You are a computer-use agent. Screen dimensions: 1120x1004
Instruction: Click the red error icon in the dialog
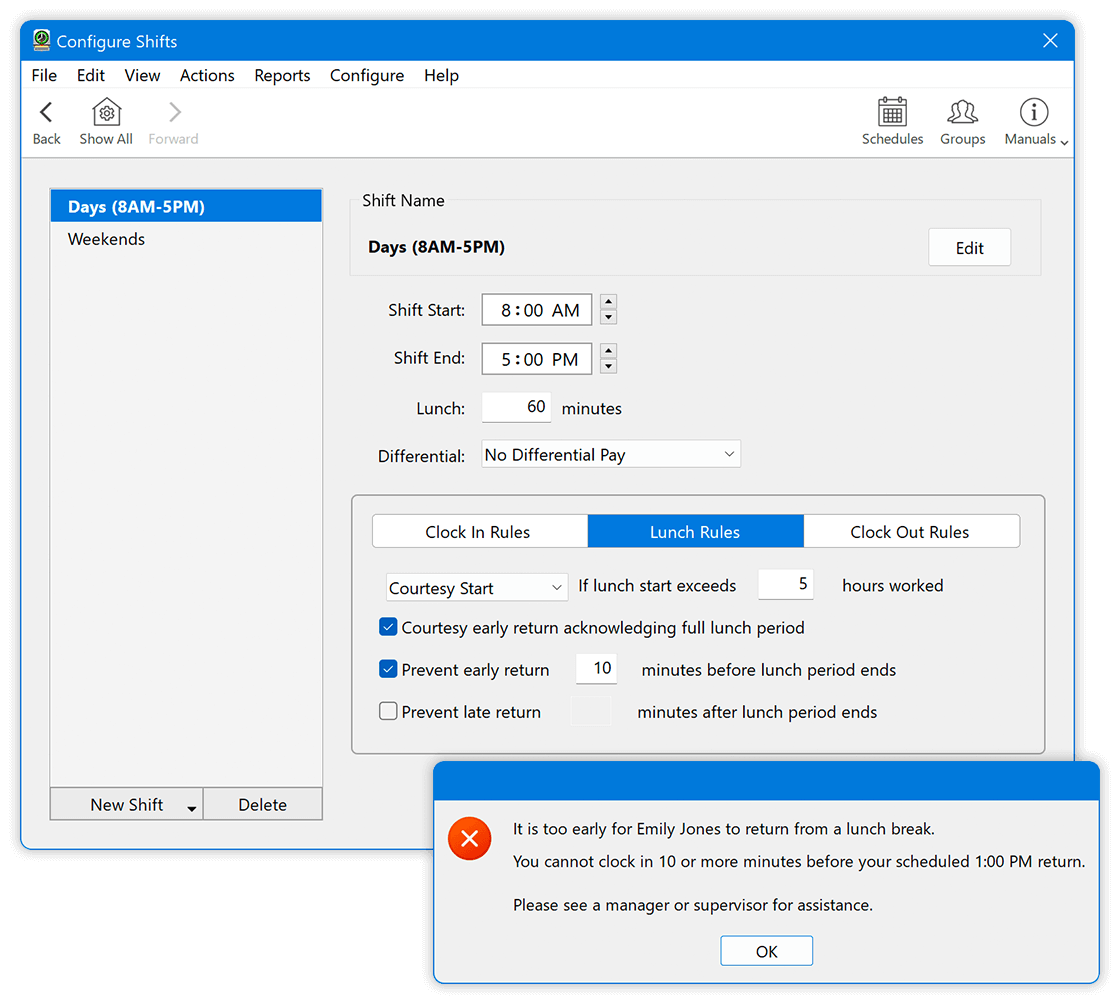469,838
